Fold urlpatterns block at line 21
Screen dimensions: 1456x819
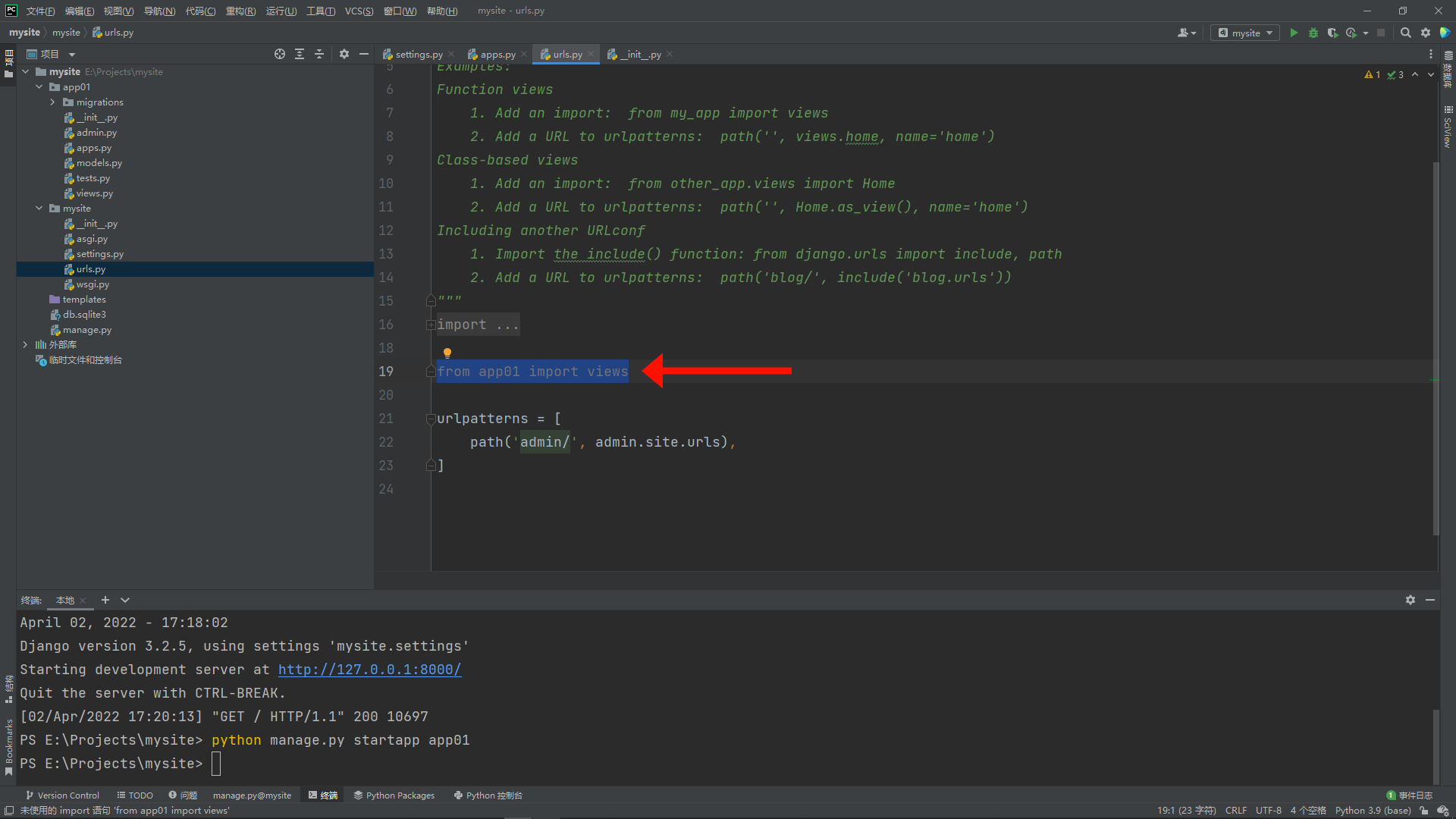click(x=431, y=419)
